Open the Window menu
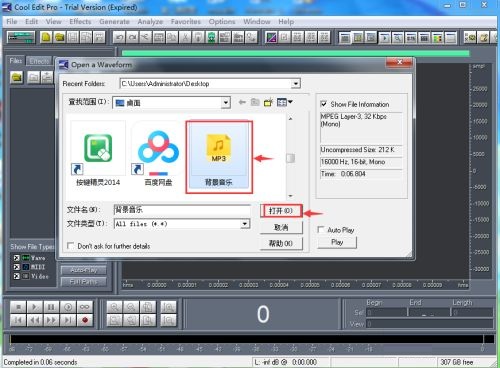The image size is (500, 368). pos(257,22)
